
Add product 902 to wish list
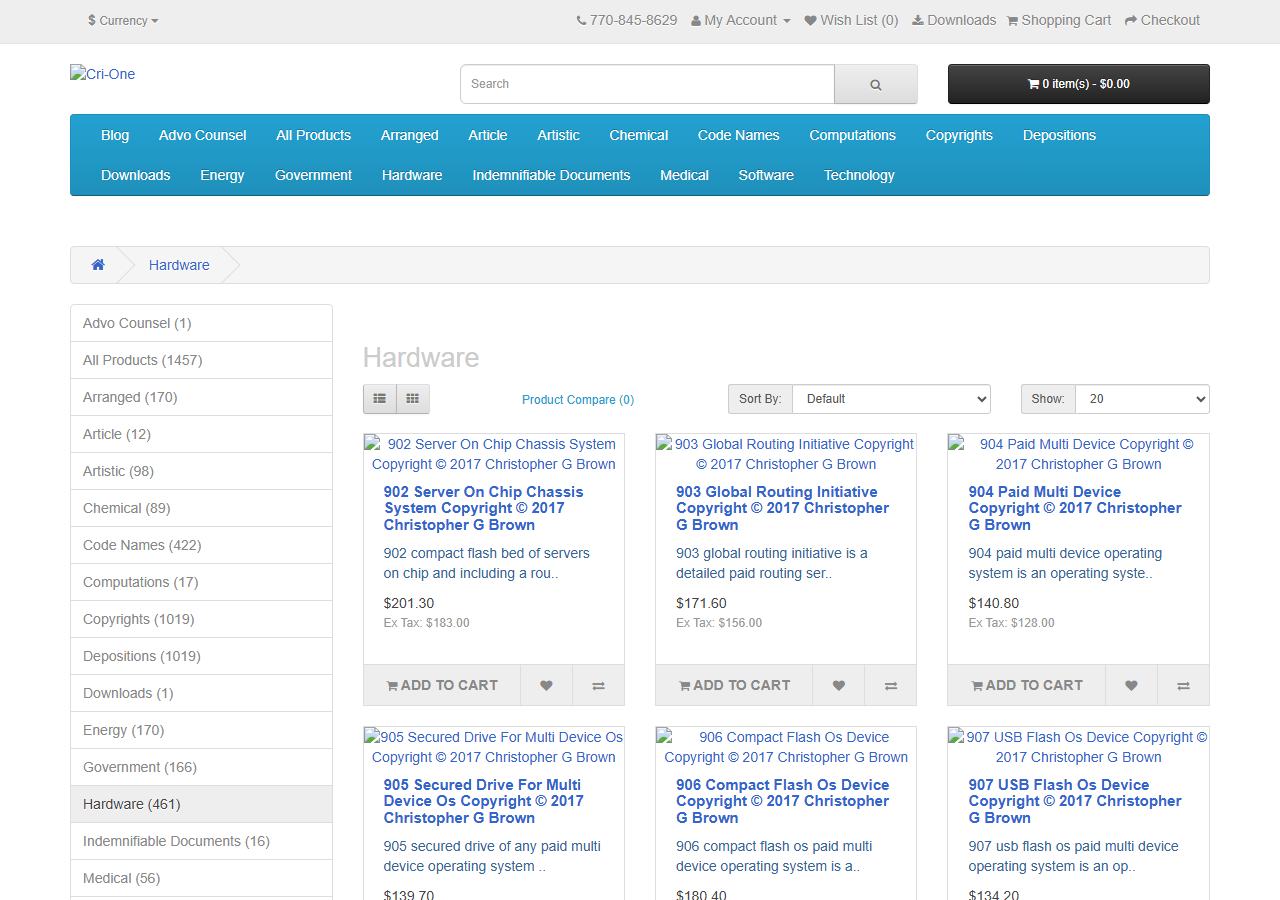(546, 685)
